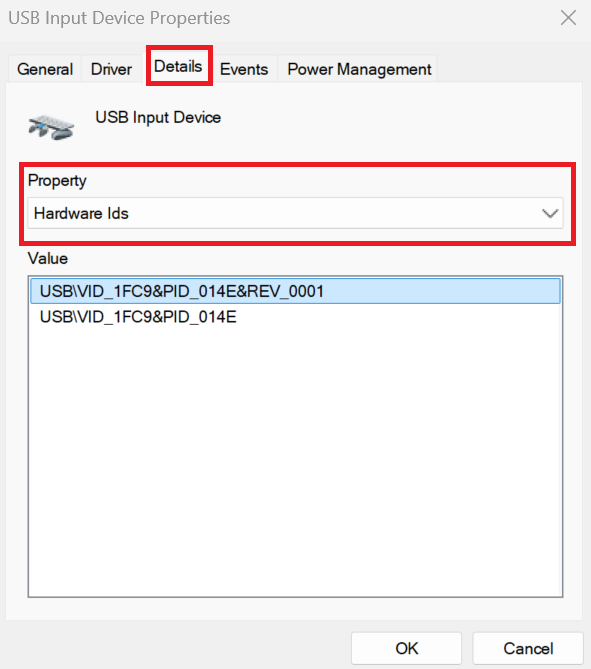
Task: Select the value ending in REV_0001
Action: pos(295,291)
